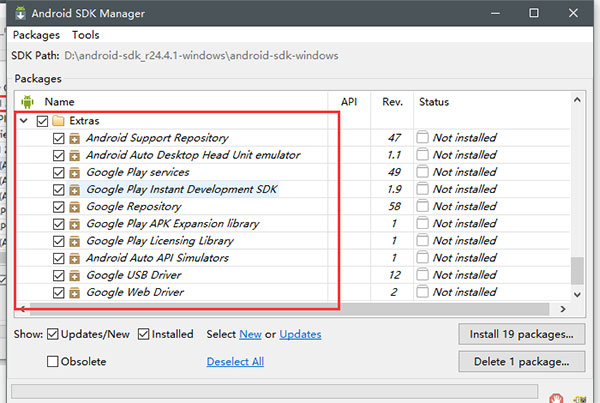The image size is (600, 403).
Task: Click the Extras folder icon
Action: pos(59,121)
